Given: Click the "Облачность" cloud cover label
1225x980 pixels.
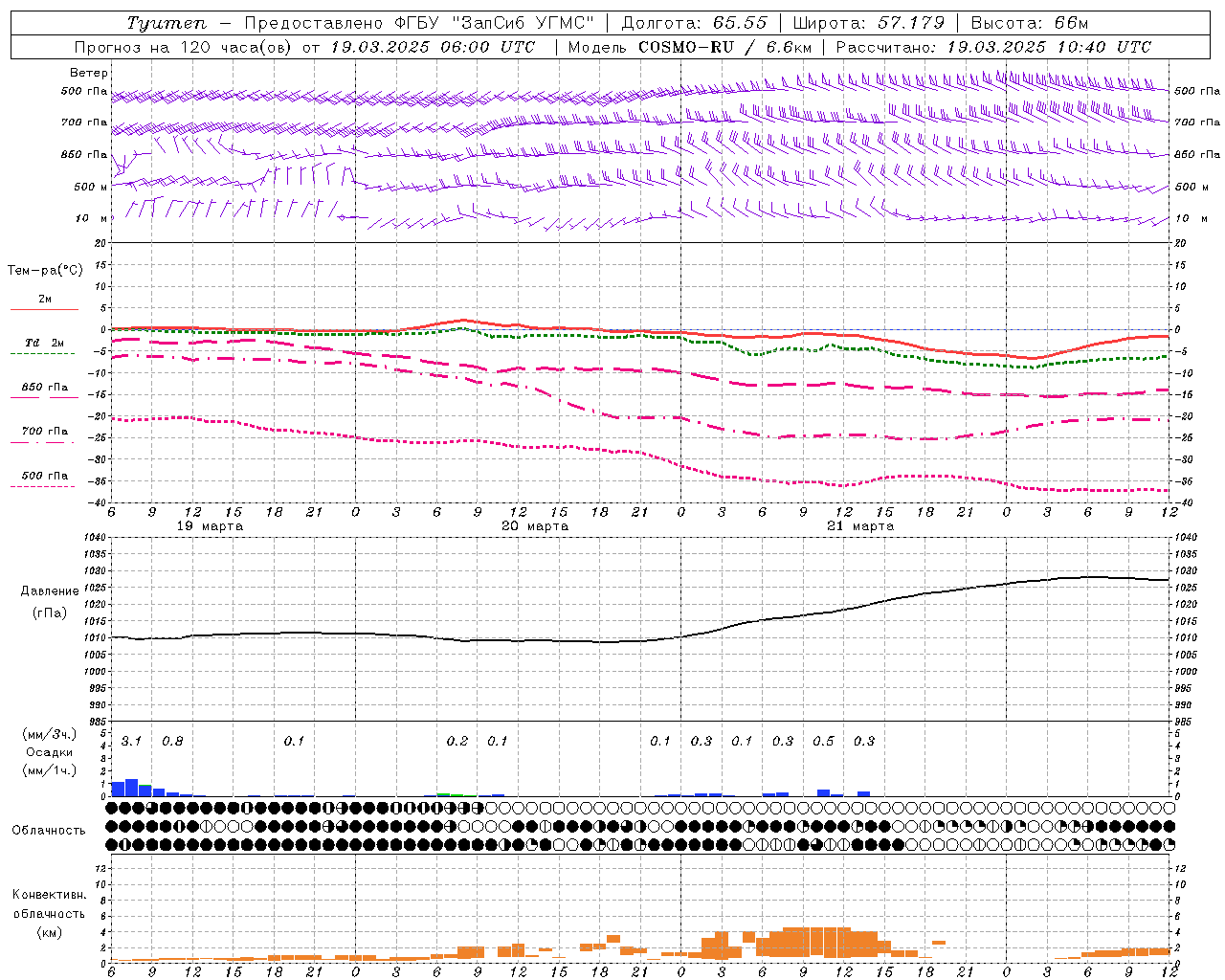Looking at the screenshot, I should (x=49, y=831).
